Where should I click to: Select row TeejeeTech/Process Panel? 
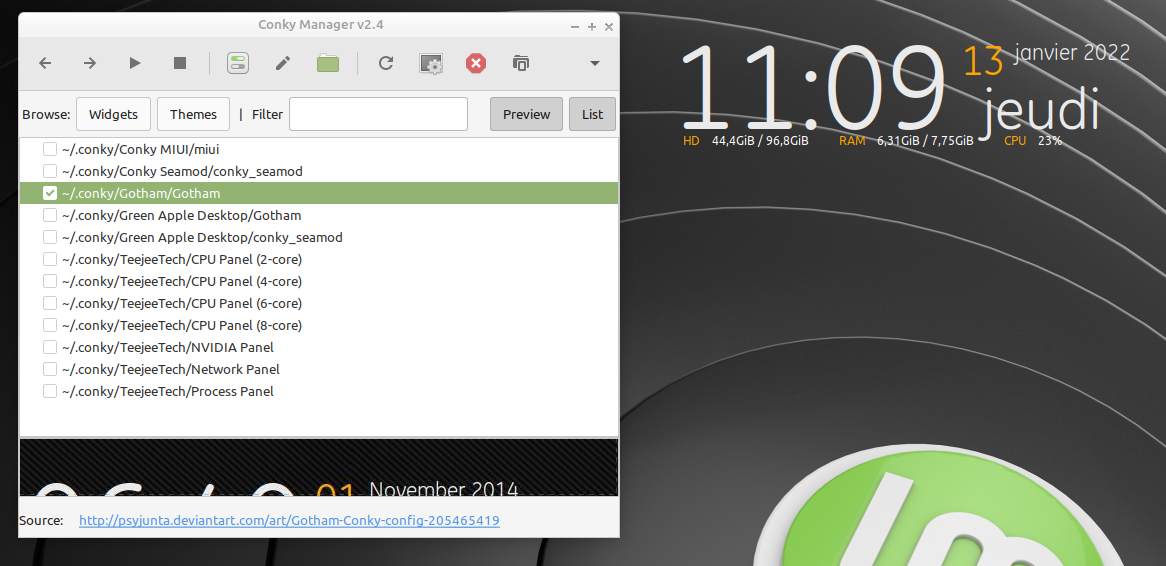(x=319, y=391)
